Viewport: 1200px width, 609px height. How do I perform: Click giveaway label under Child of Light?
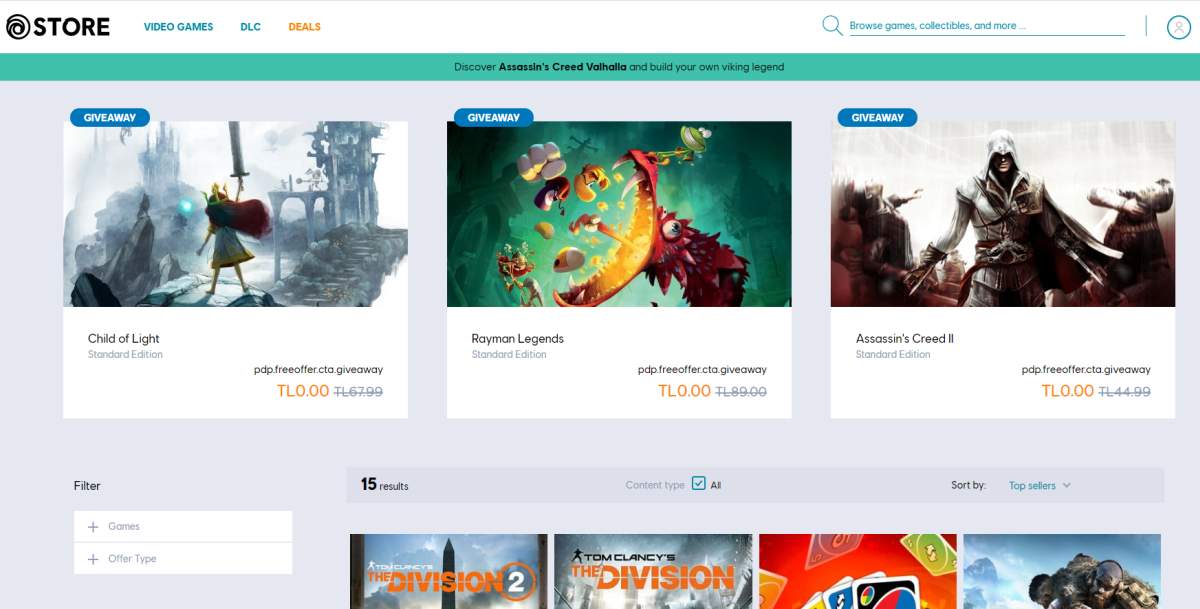(318, 370)
